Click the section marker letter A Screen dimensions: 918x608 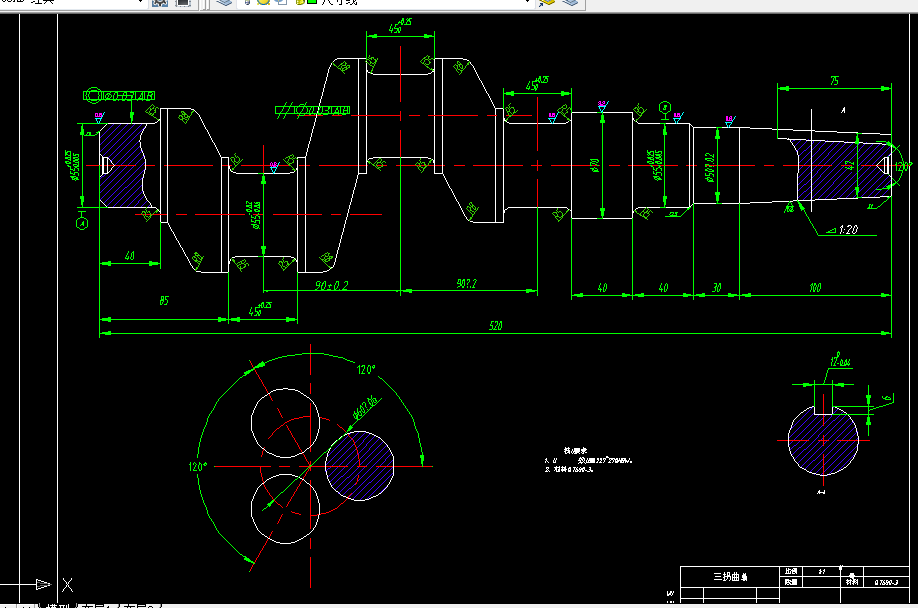(x=844, y=110)
